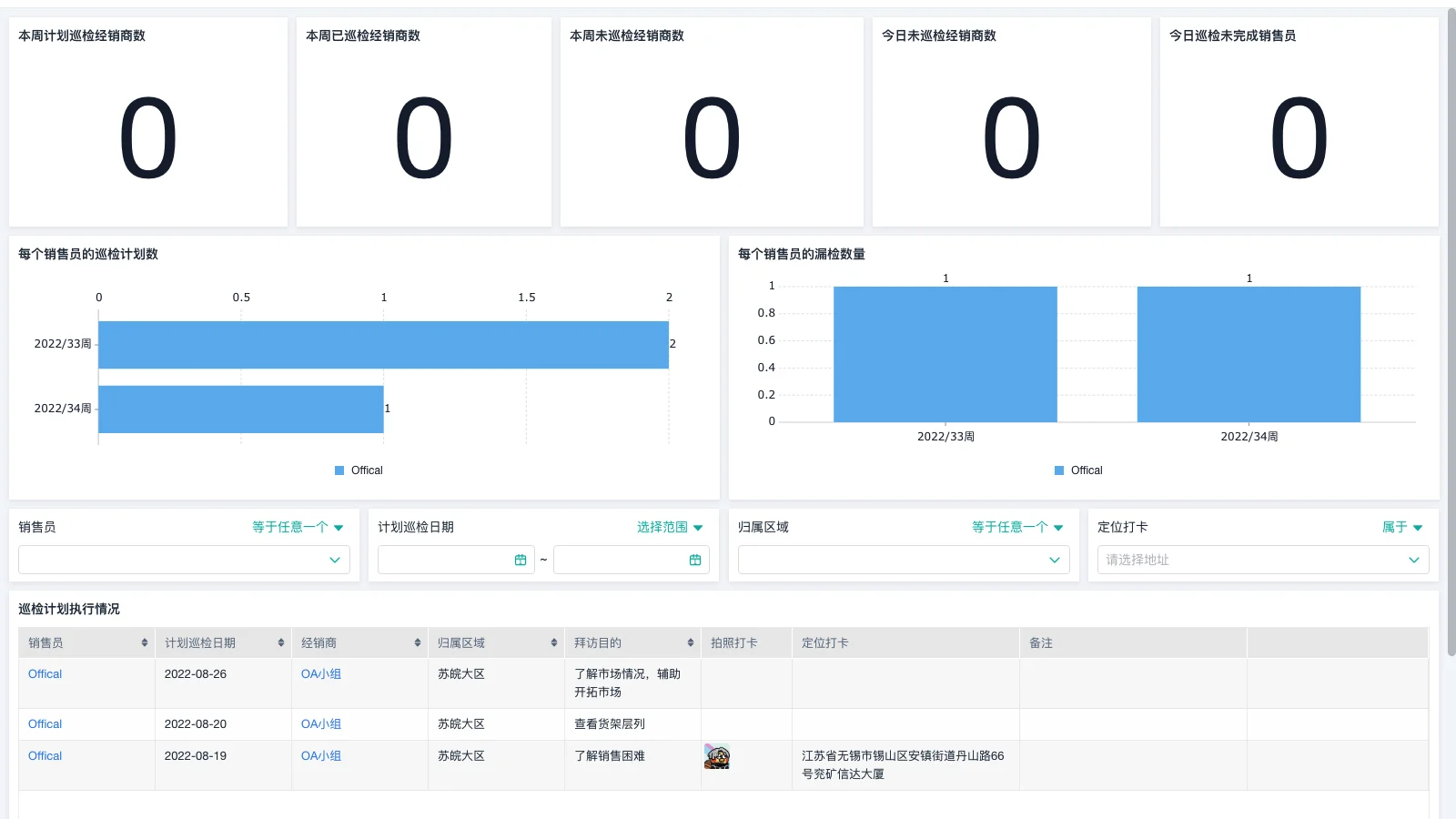
Task: Expand the 归属区域 selection dropdown
Action: (1054, 560)
